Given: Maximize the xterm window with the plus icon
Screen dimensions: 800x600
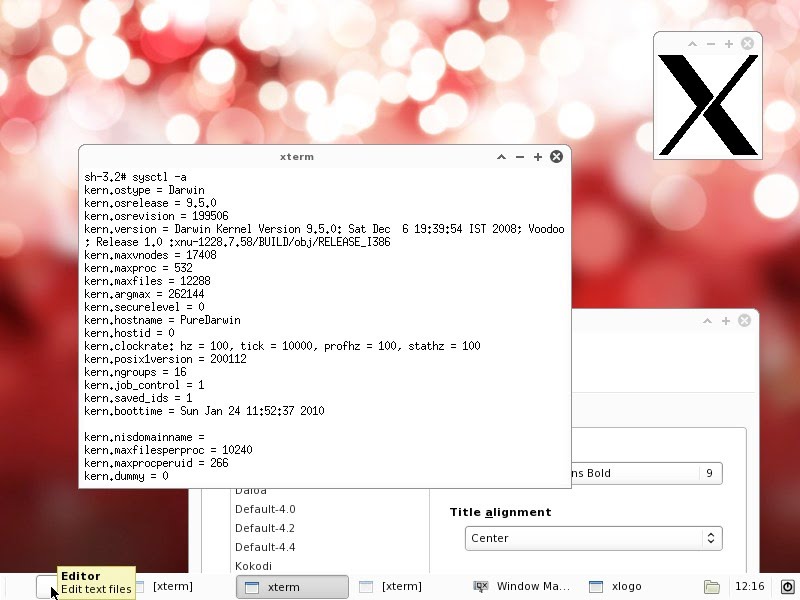Looking at the screenshot, I should tap(538, 157).
